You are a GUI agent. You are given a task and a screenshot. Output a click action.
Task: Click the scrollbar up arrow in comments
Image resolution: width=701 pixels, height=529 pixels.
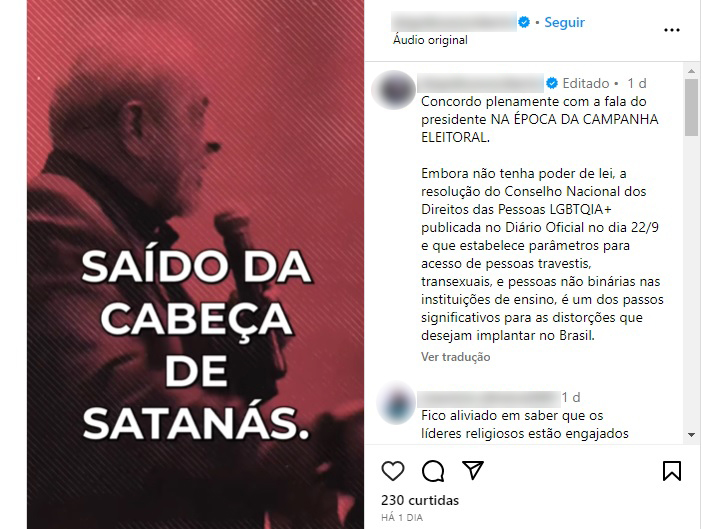click(x=691, y=71)
